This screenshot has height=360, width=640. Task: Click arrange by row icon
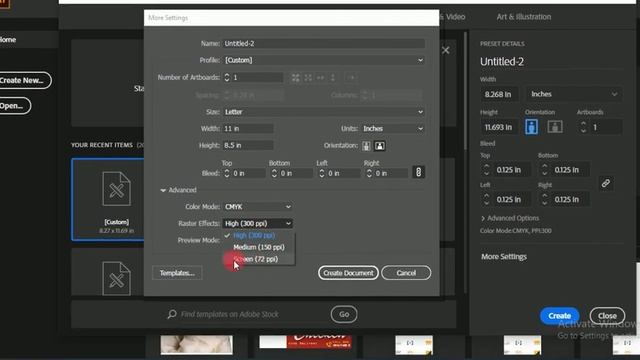pyautogui.click(x=320, y=78)
